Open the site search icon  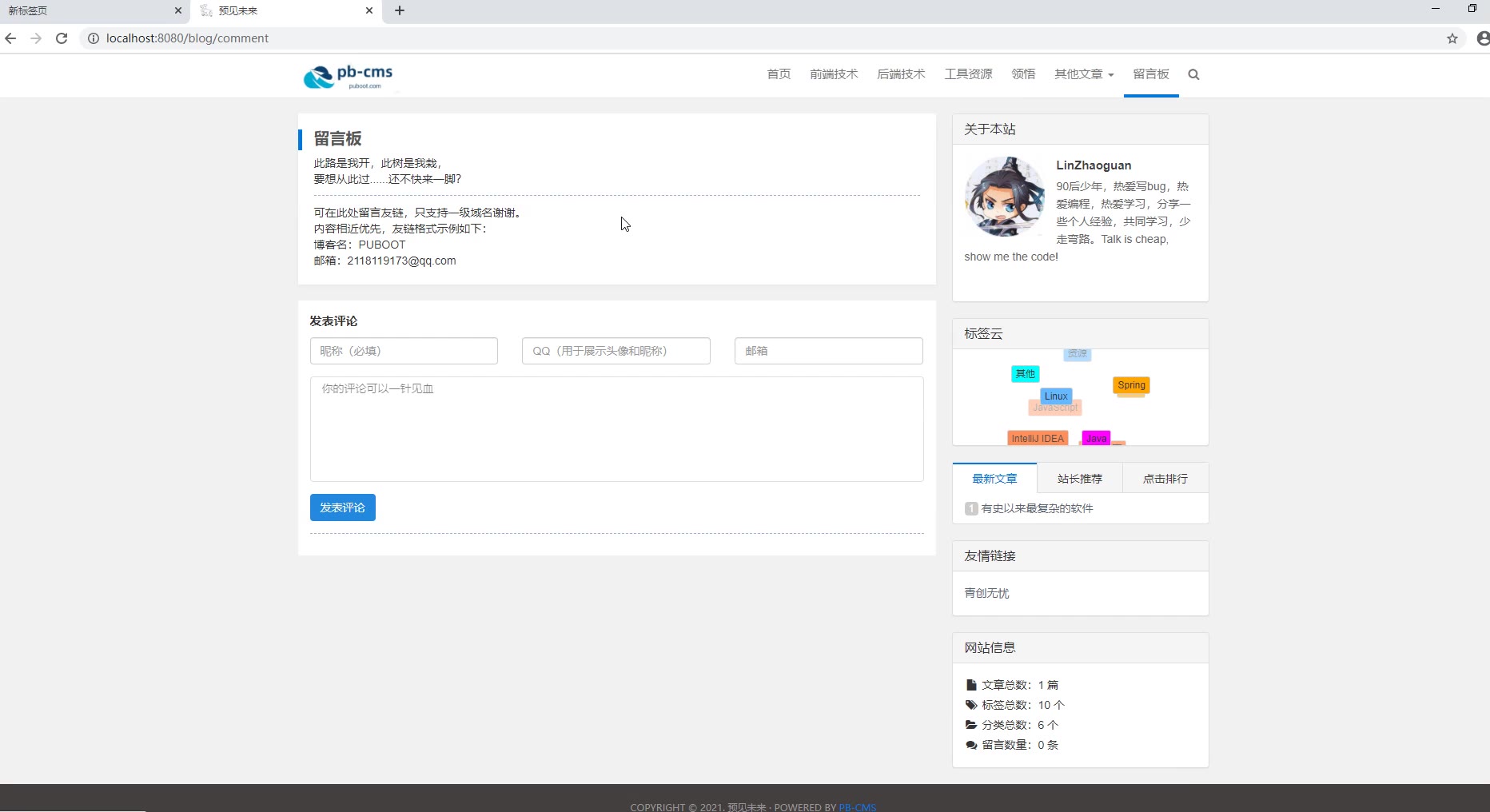click(x=1193, y=74)
